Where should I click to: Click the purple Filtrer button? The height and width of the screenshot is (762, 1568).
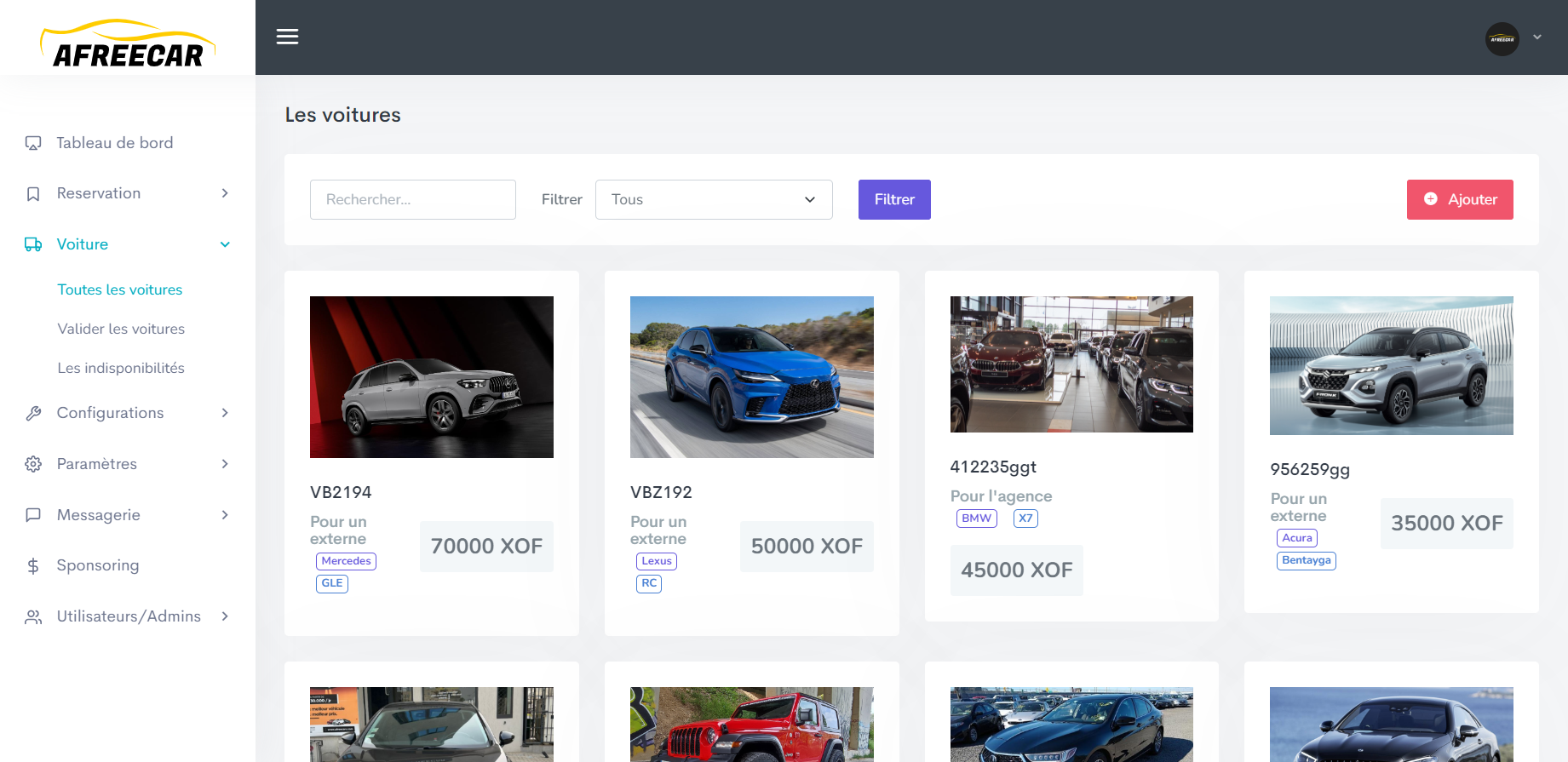coord(894,199)
